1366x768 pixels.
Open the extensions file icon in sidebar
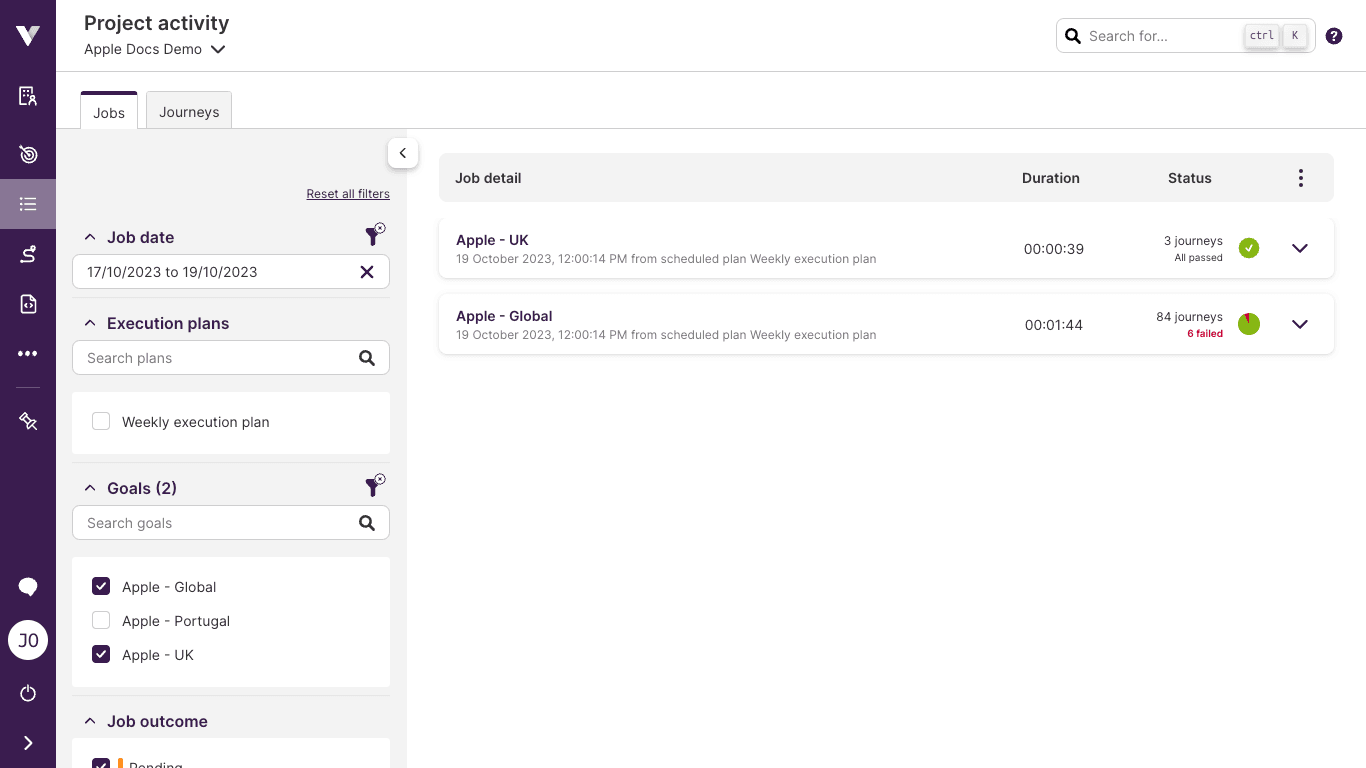pyautogui.click(x=27, y=304)
